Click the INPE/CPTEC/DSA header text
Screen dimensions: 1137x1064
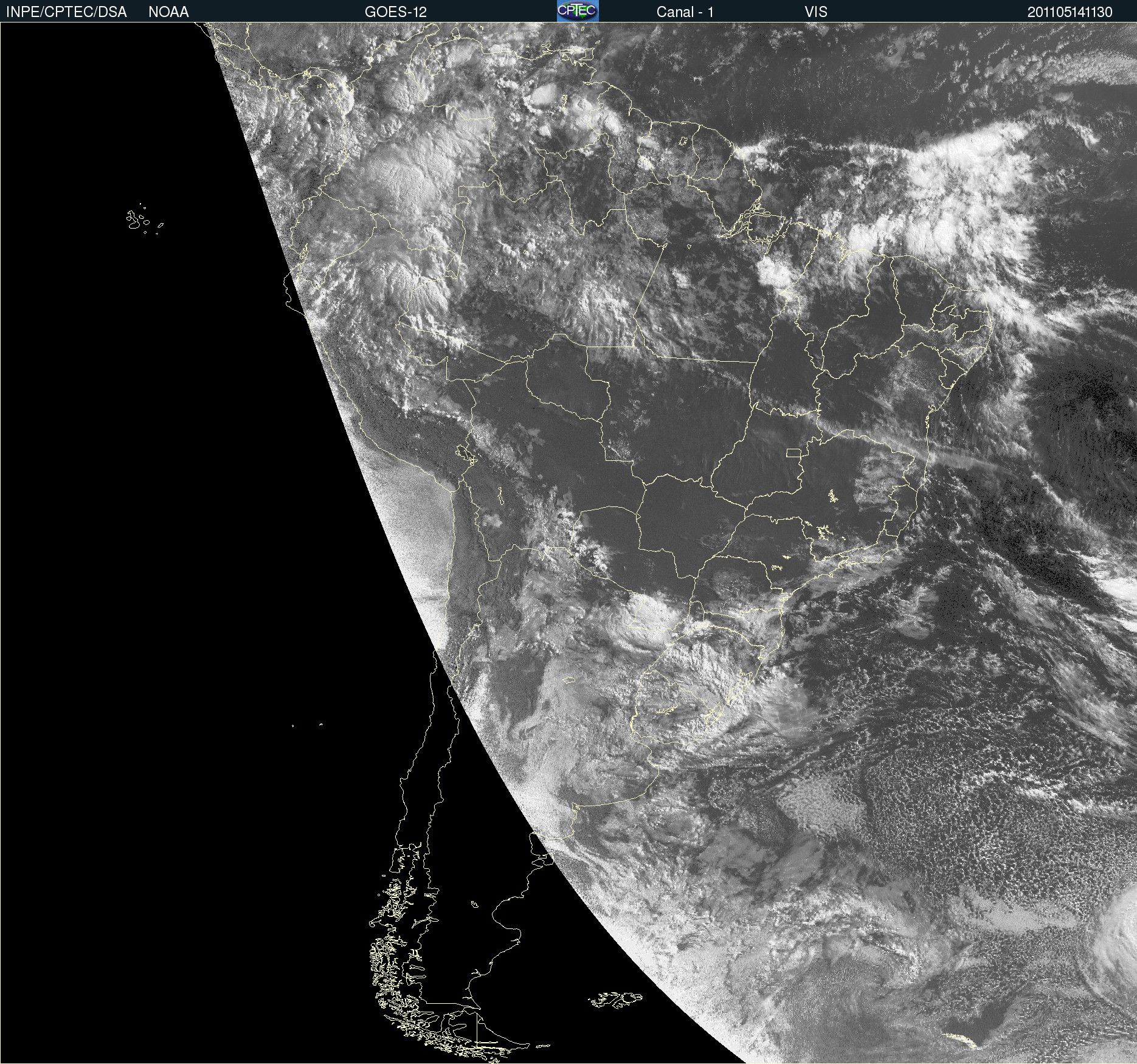tap(66, 12)
